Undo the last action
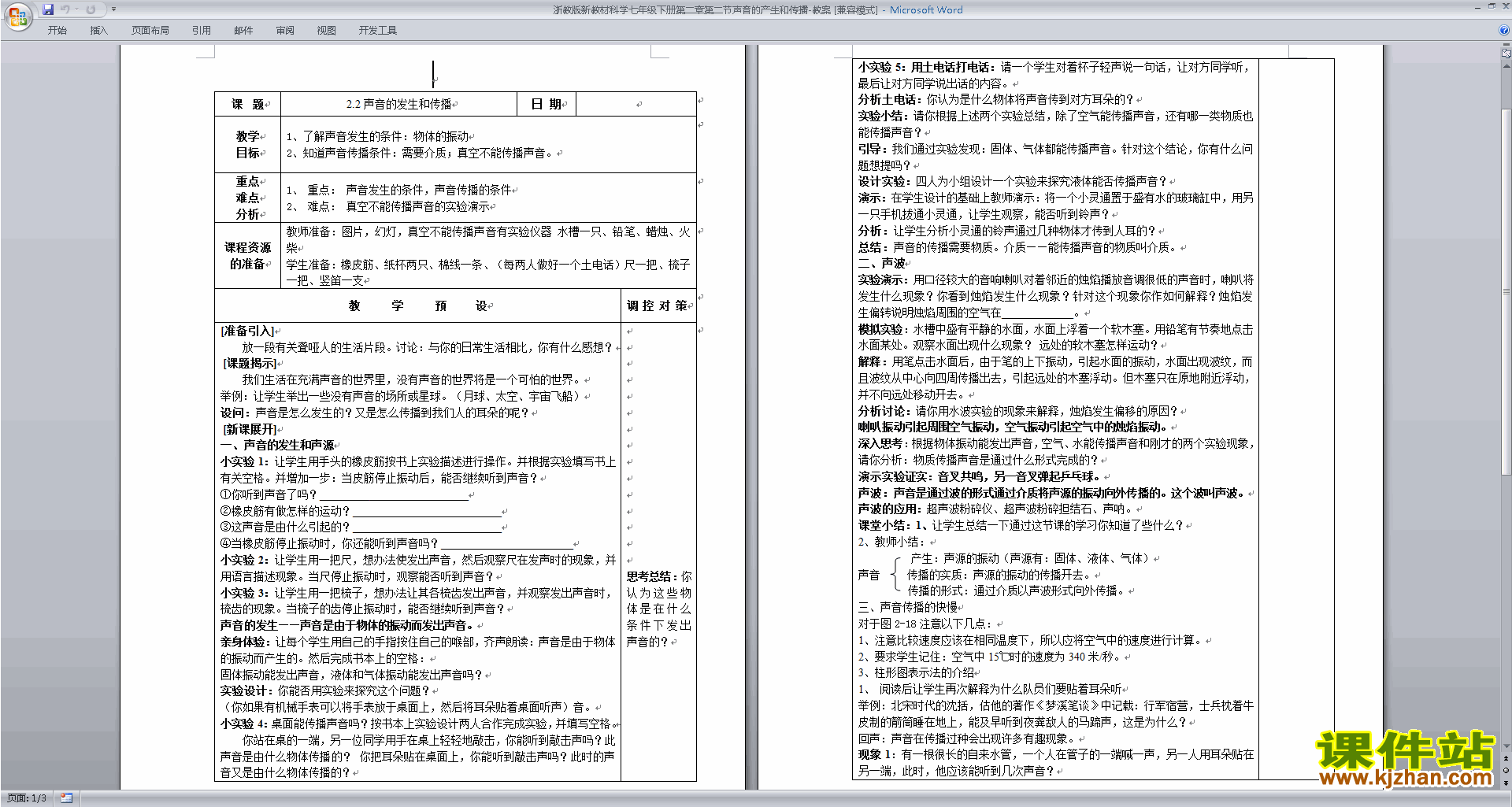1512x807 pixels. coord(65,9)
